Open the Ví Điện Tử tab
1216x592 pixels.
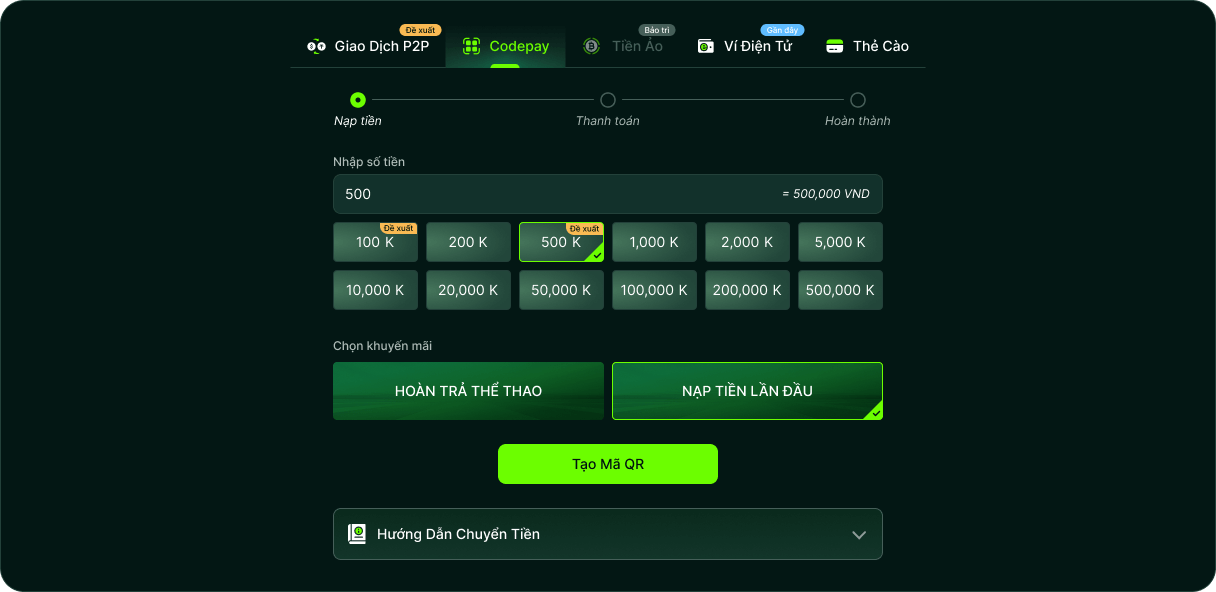pyautogui.click(x=745, y=46)
